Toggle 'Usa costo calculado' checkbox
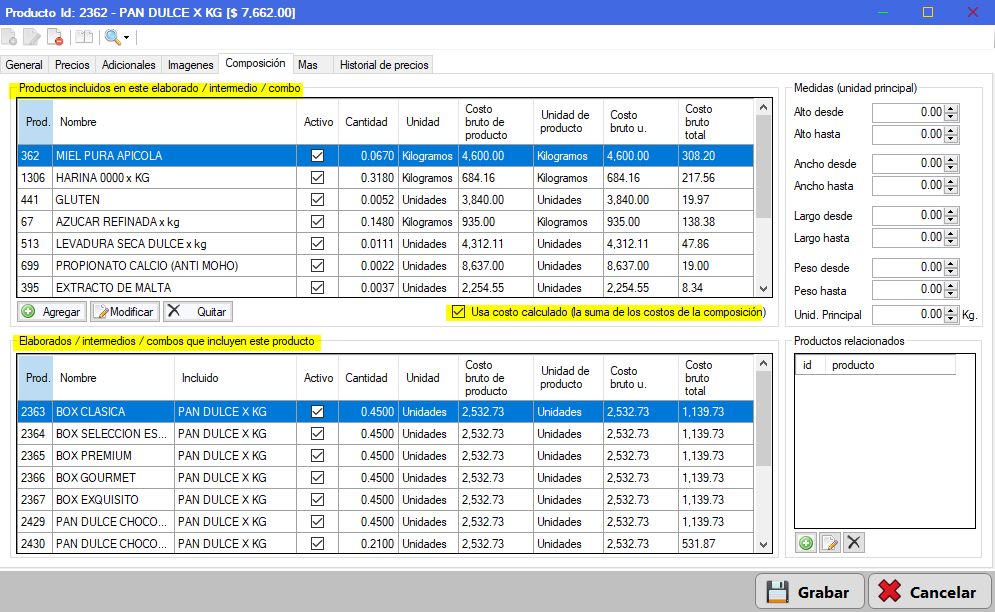Viewport: 995px width, 612px height. [x=458, y=312]
